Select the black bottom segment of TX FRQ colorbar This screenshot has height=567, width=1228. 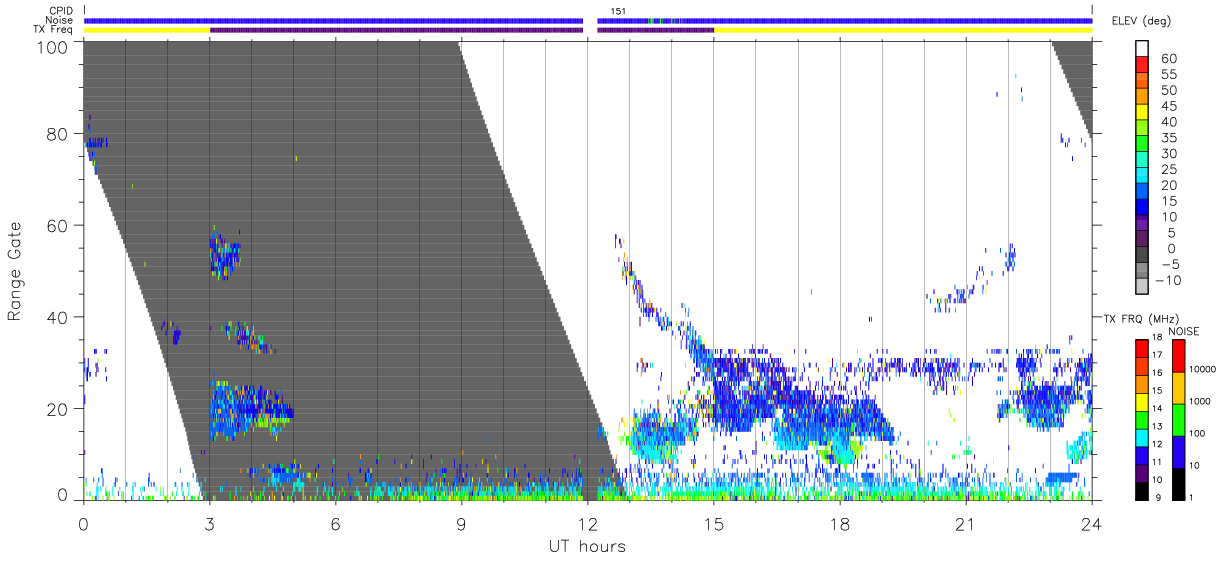click(1142, 490)
